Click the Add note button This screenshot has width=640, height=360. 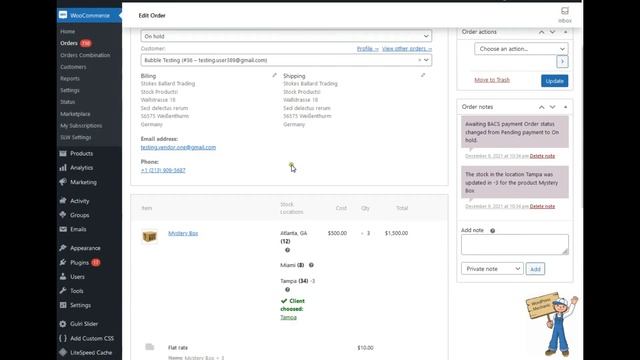point(535,269)
